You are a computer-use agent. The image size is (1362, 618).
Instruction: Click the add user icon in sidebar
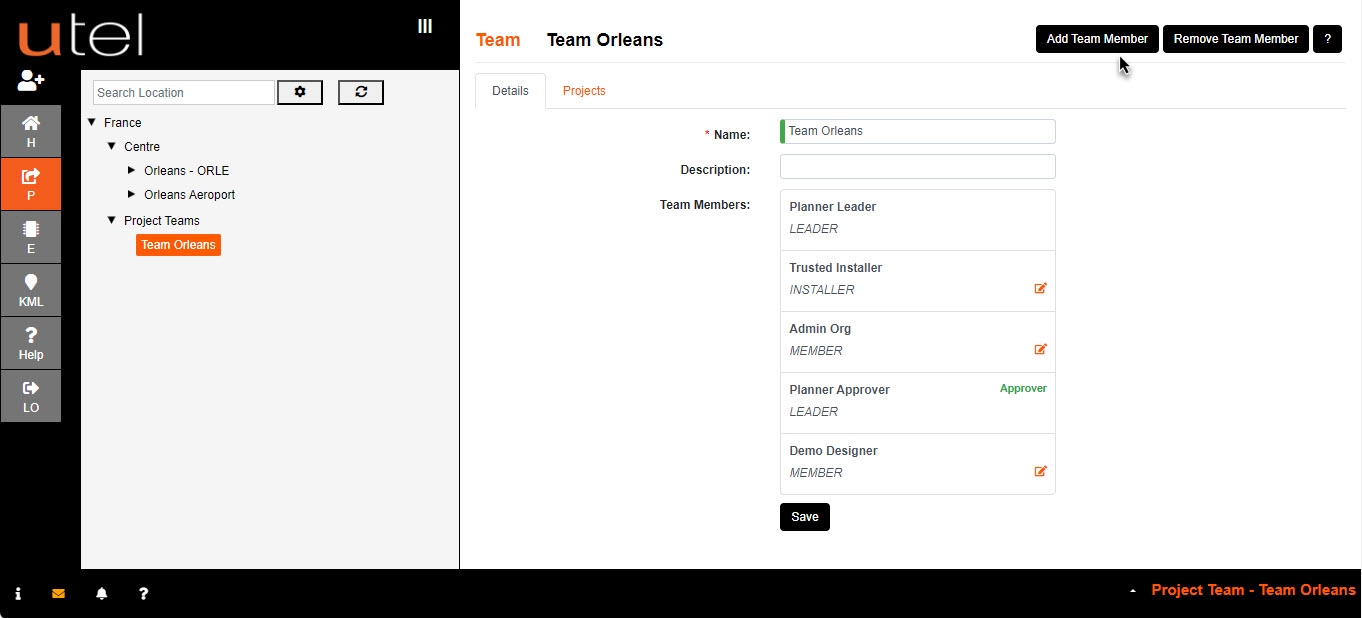(x=31, y=81)
